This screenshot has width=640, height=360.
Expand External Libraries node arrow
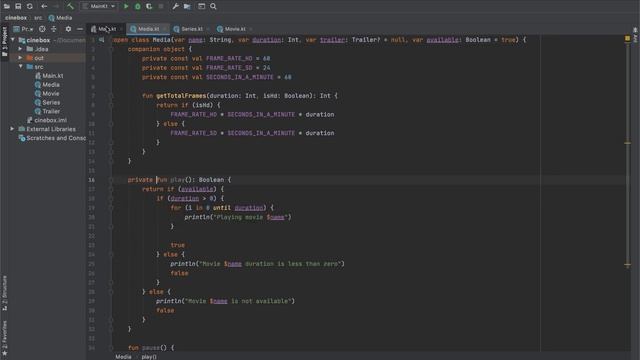[x=12, y=129]
